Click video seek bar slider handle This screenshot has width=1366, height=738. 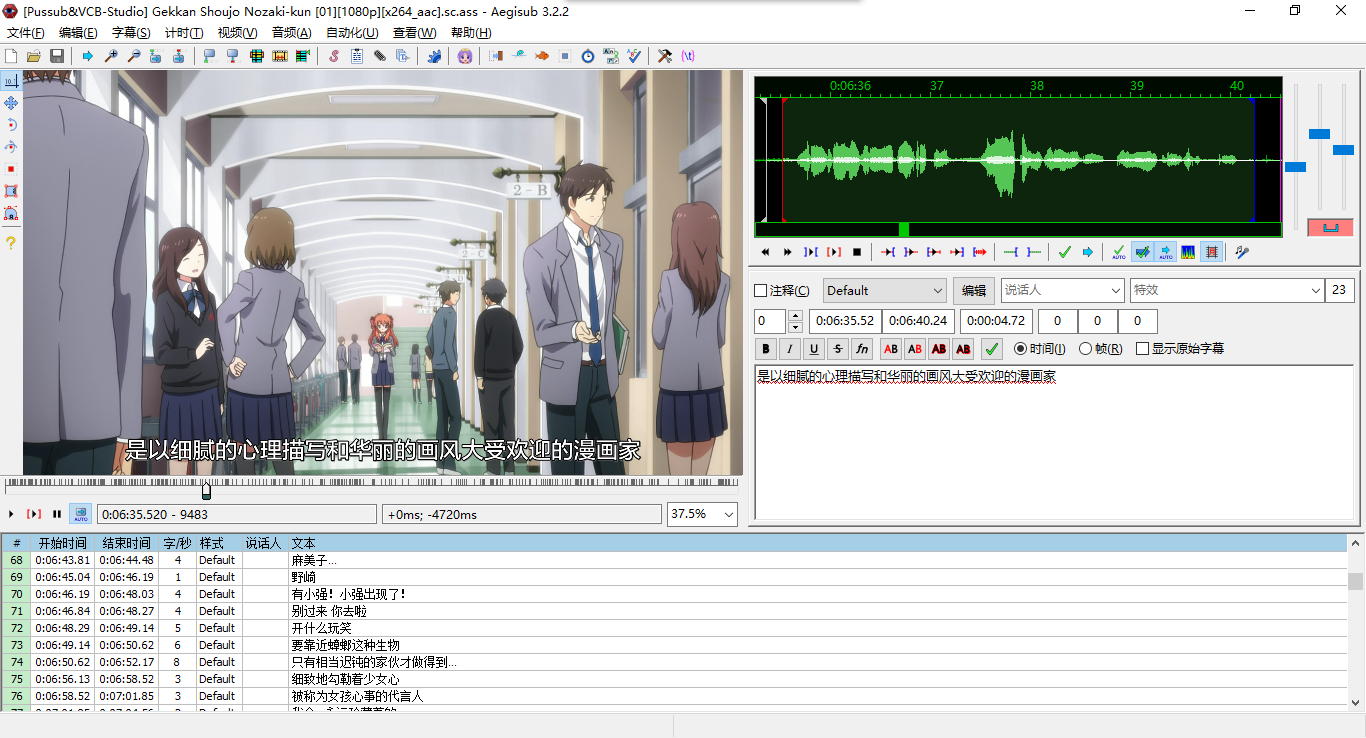(x=206, y=491)
